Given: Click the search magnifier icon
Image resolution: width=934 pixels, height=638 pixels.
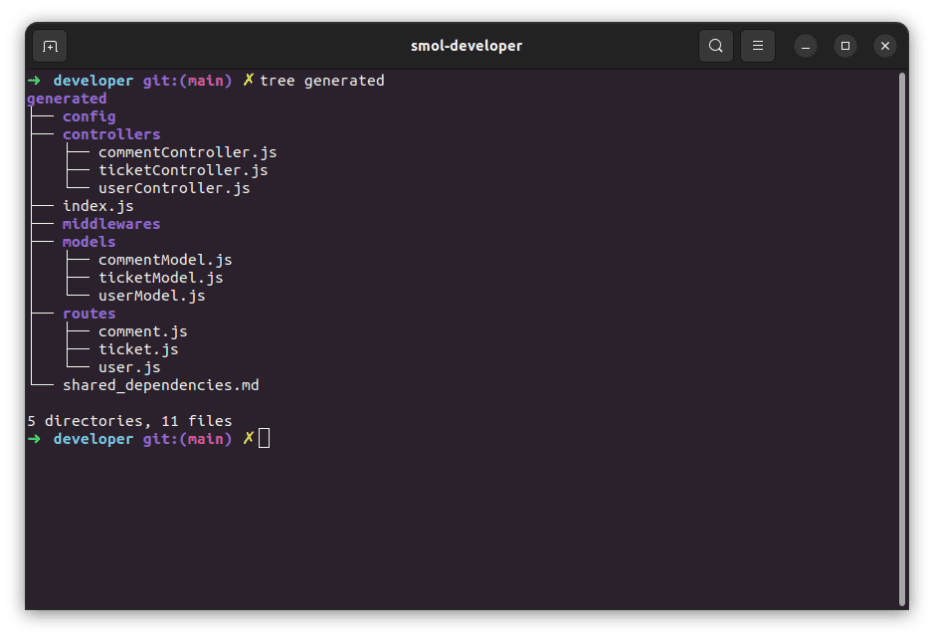Looking at the screenshot, I should pos(716,46).
